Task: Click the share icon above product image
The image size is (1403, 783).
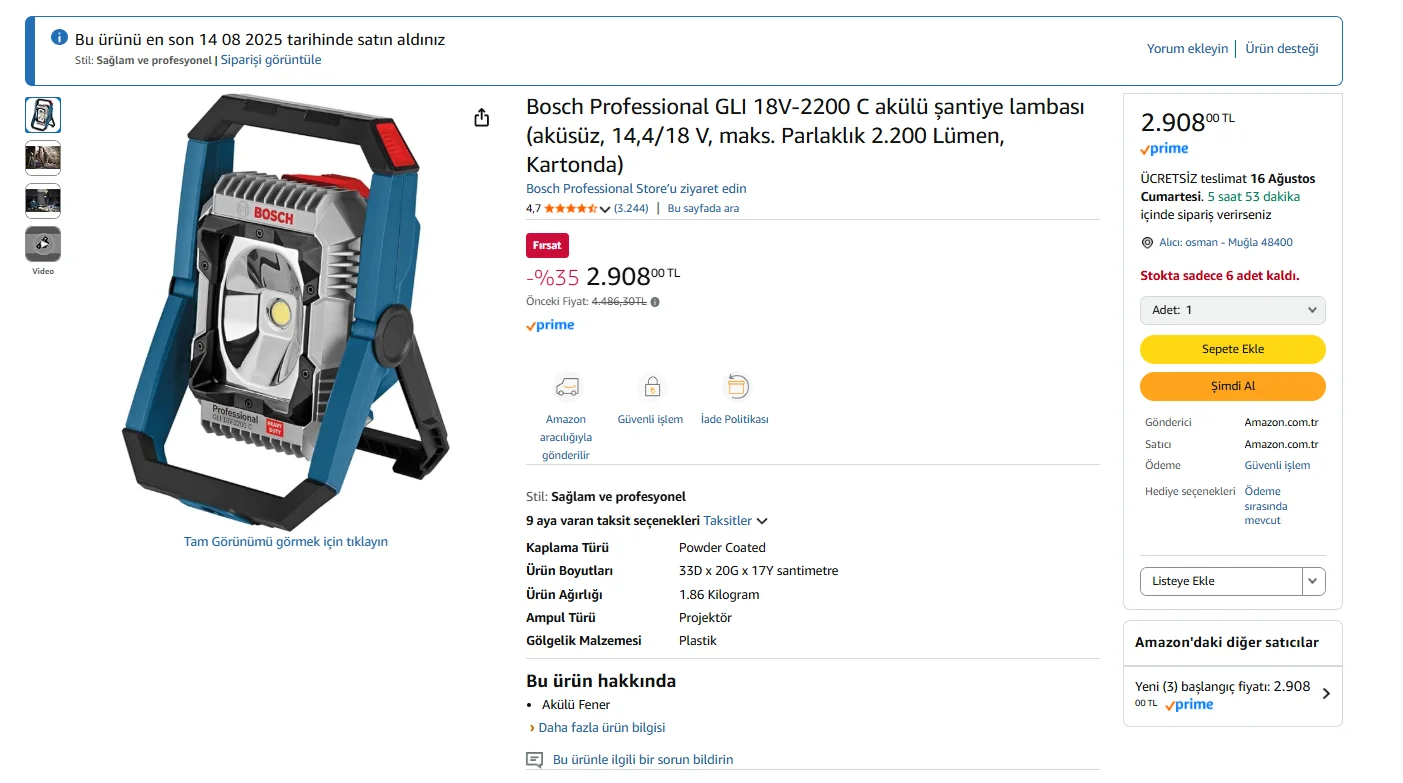Action: coord(482,118)
